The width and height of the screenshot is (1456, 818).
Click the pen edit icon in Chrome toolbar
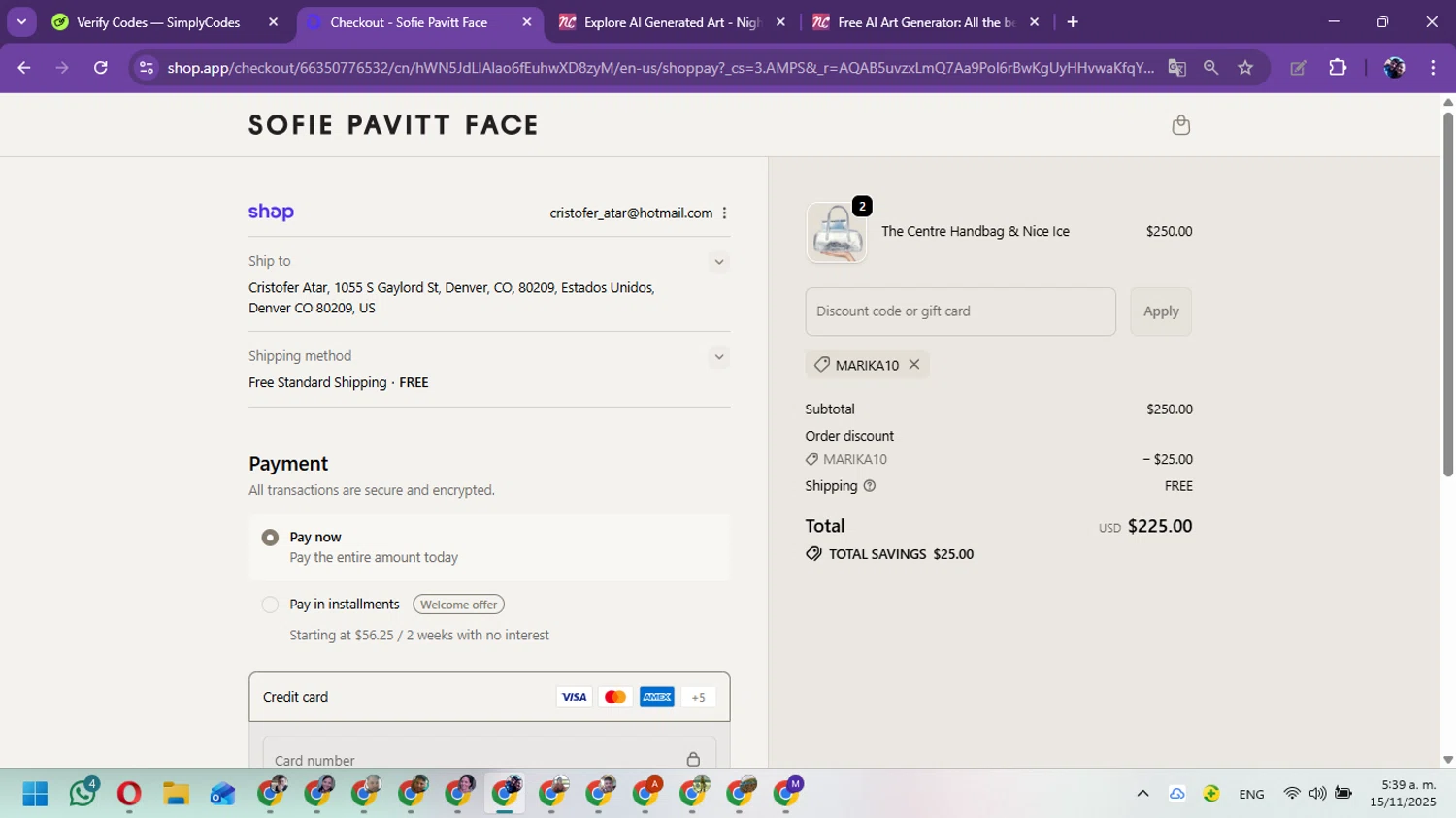point(1298,68)
